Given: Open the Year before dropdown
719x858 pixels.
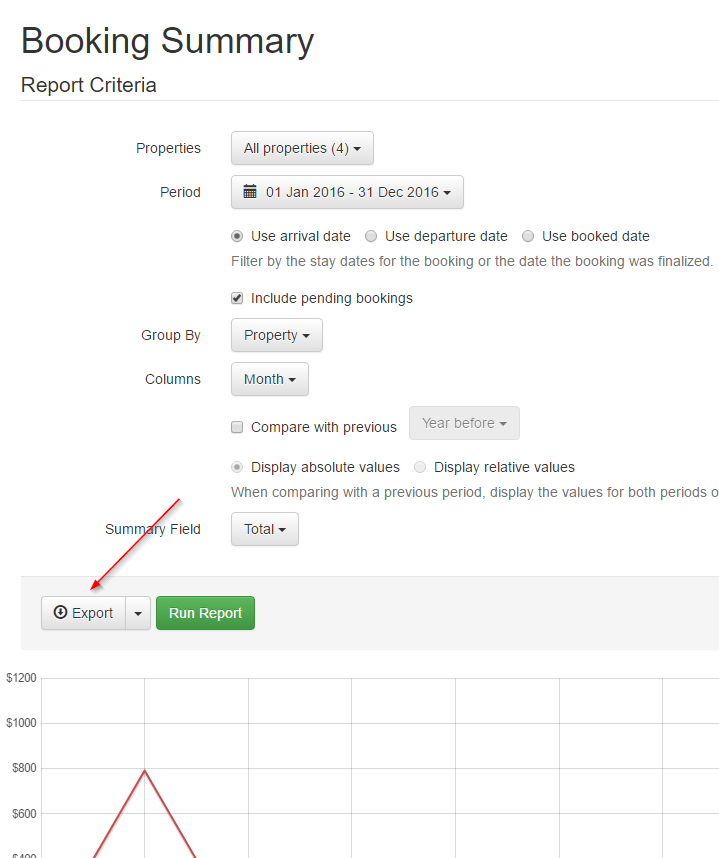Looking at the screenshot, I should (x=464, y=423).
